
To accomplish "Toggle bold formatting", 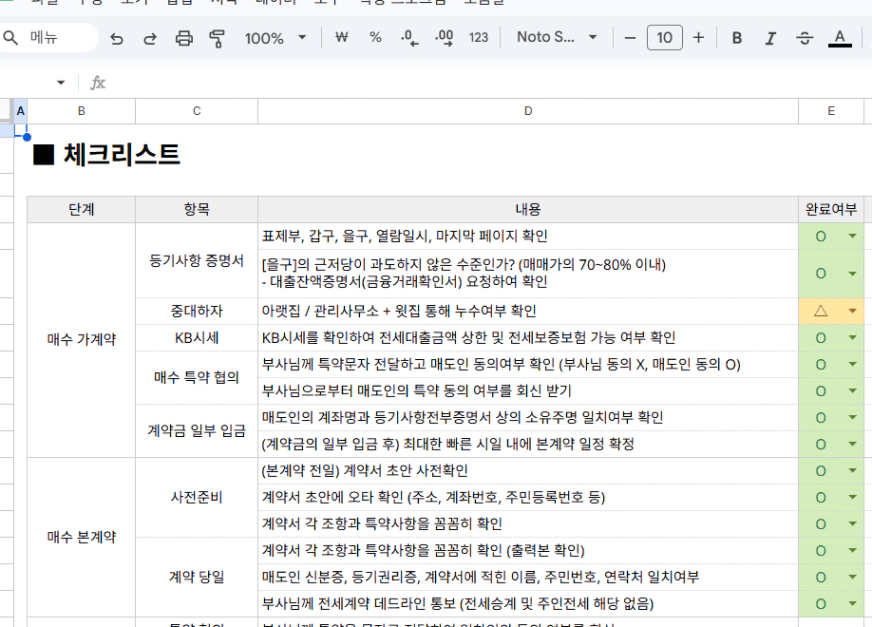I will tap(737, 38).
